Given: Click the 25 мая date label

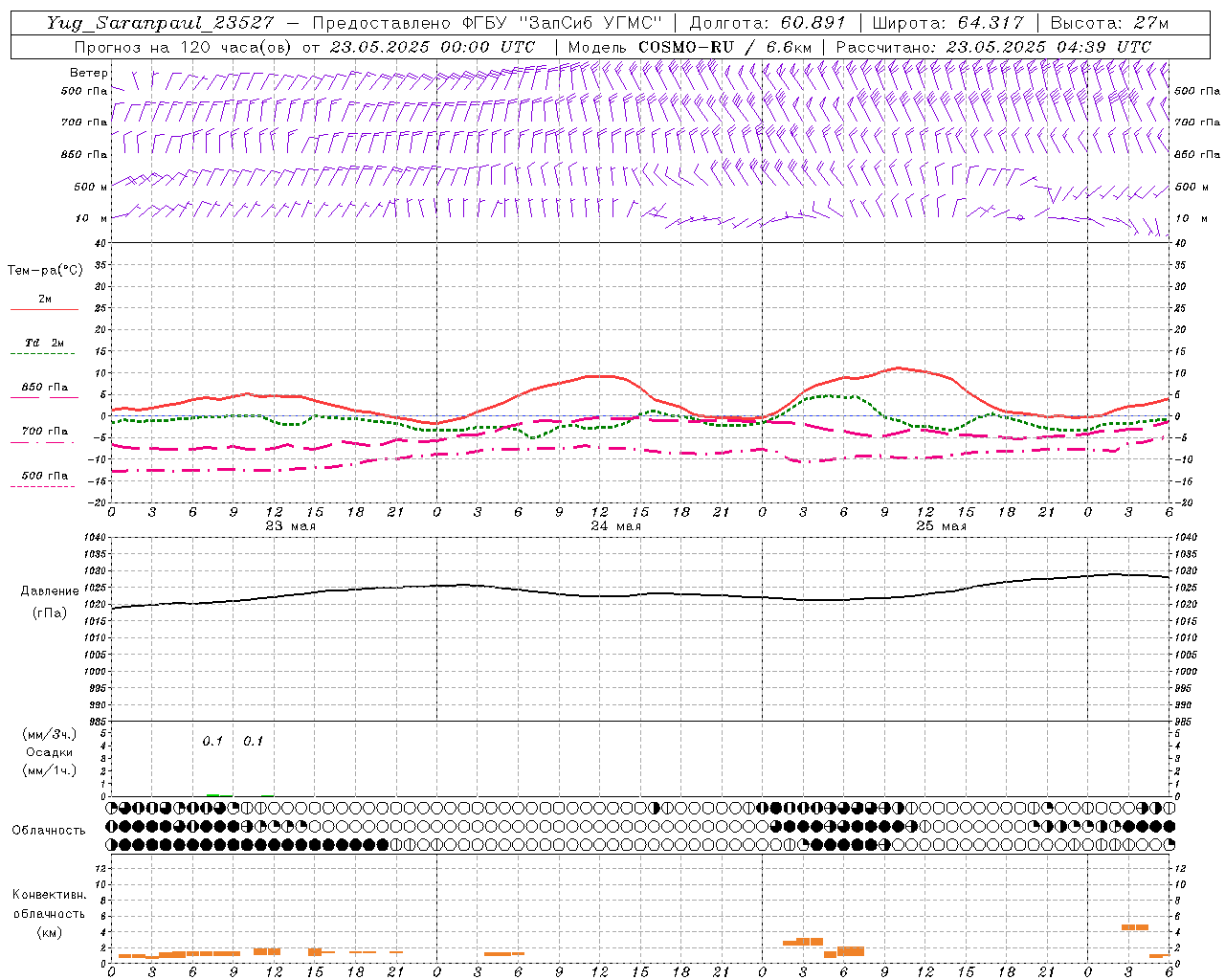Looking at the screenshot, I should pyautogui.click(x=941, y=526).
